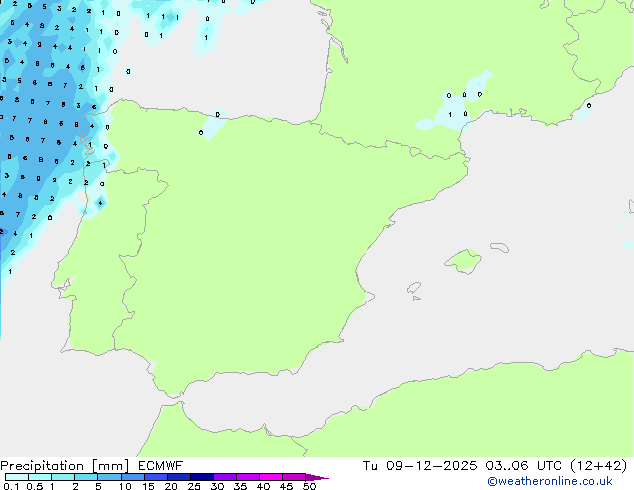This screenshot has height=490, width=634.
Task: Select the 30–35 mm purple legend swatch
Action: pyautogui.click(x=225, y=477)
